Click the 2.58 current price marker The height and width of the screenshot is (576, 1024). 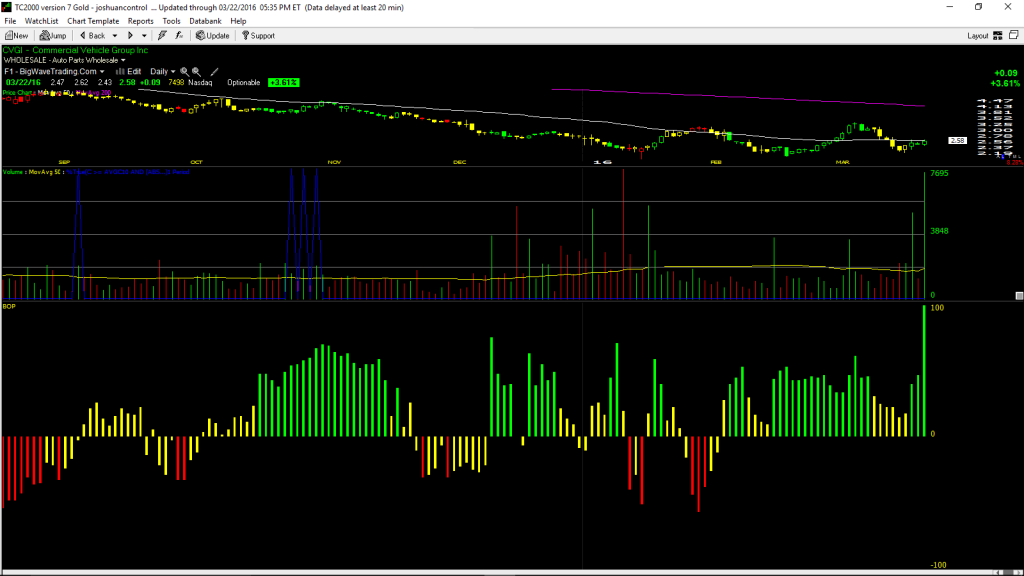[957, 140]
